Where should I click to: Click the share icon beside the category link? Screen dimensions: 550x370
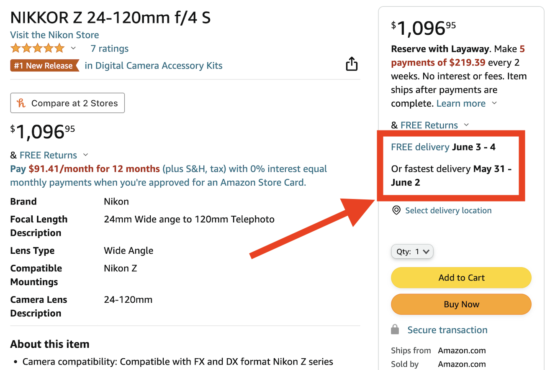pyautogui.click(x=351, y=64)
